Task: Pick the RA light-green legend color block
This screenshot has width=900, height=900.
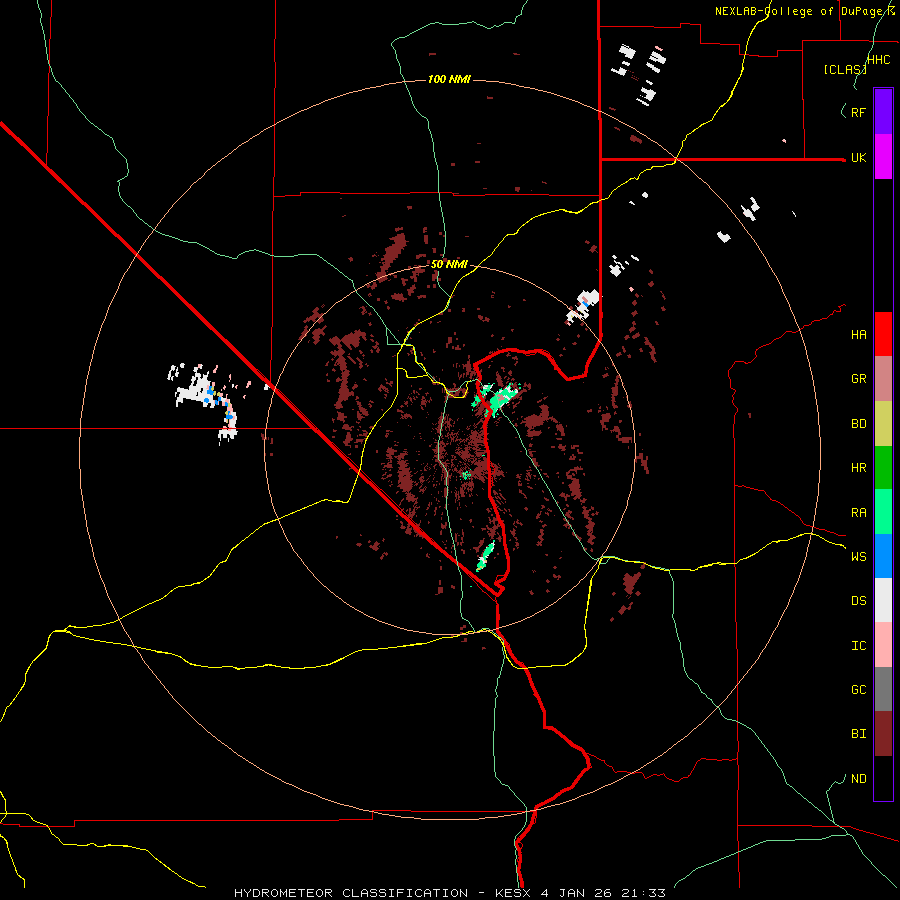Action: click(x=883, y=512)
